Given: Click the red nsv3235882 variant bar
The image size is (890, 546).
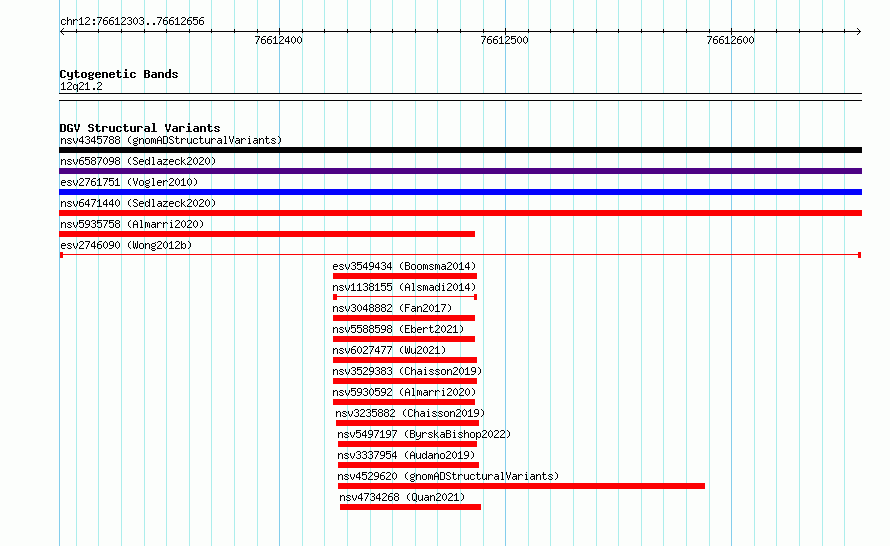Looking at the screenshot, I should [x=407, y=423].
